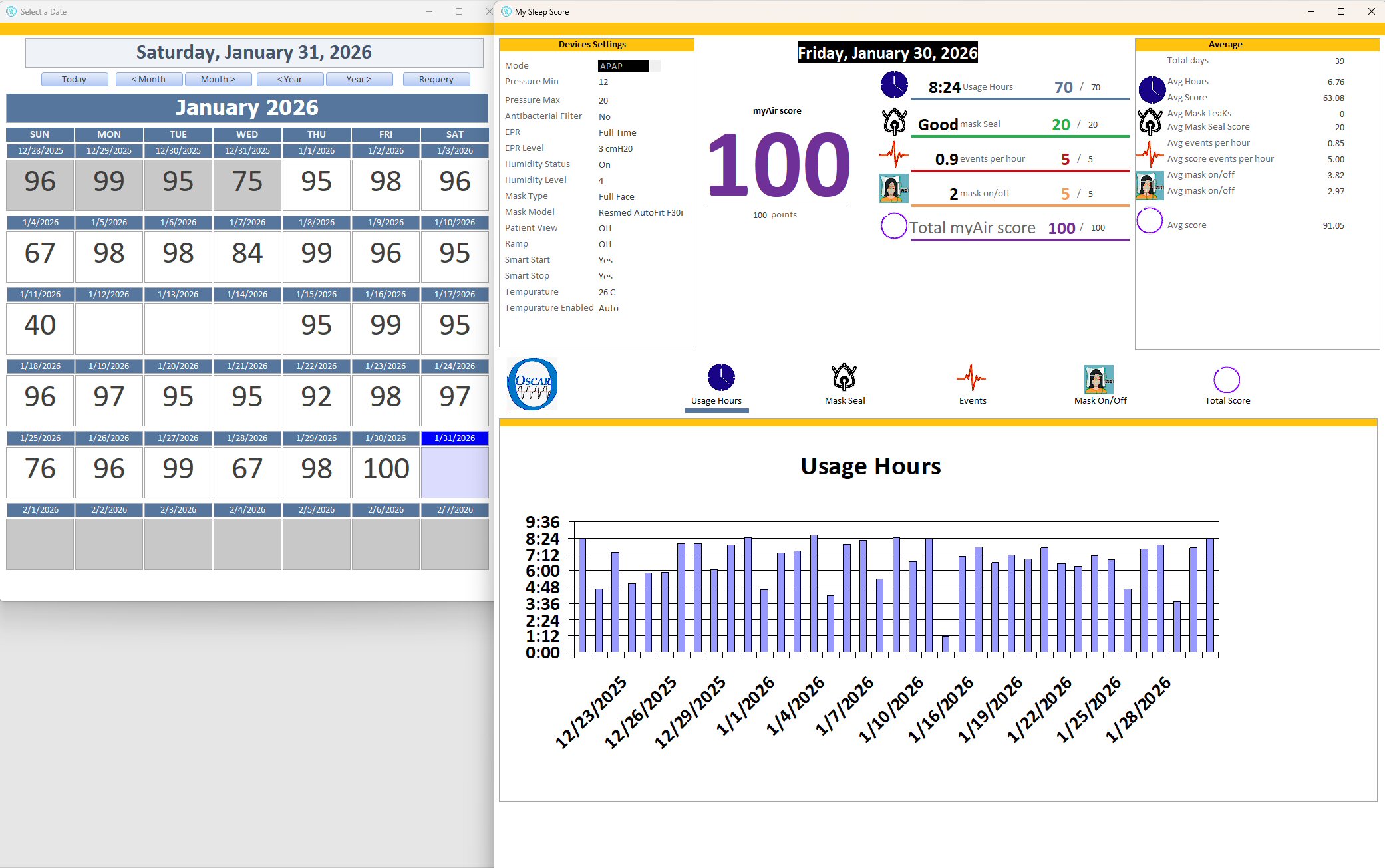Maximize the Select a Date window
The height and width of the screenshot is (868, 1385).
click(459, 11)
